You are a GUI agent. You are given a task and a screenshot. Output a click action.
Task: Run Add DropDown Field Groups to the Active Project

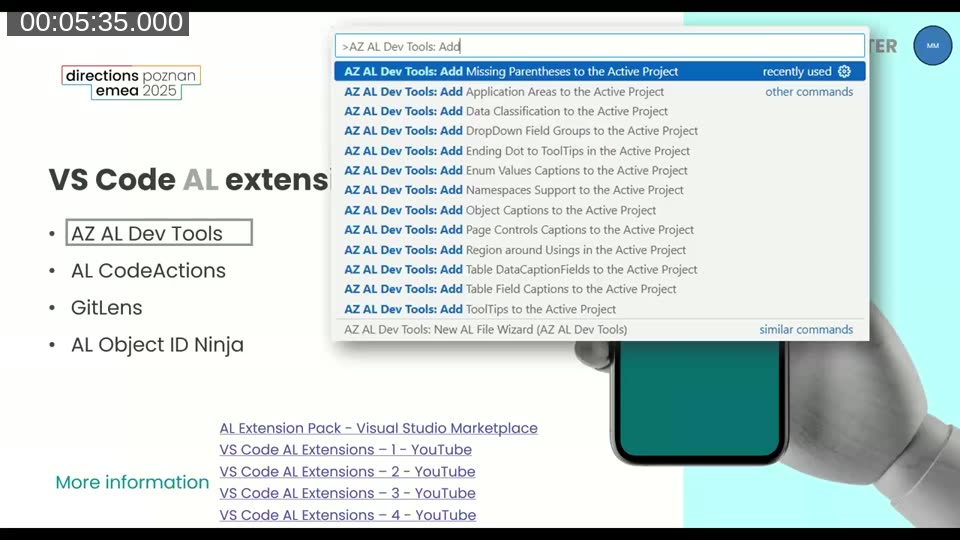[x=600, y=130]
